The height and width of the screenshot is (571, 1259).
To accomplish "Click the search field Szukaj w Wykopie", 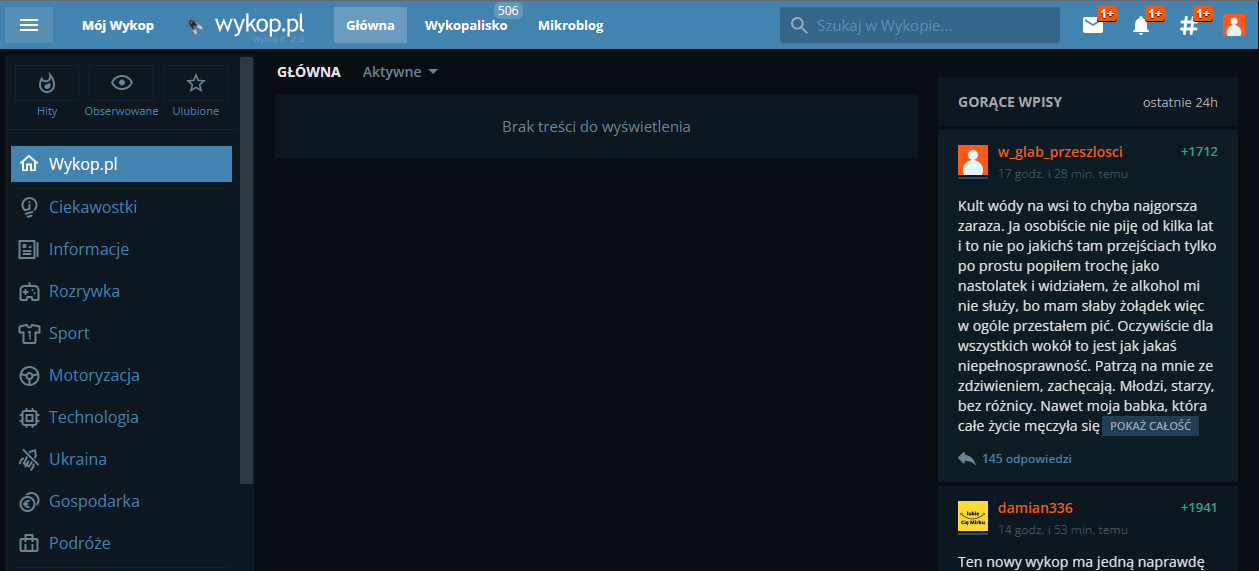I will [x=920, y=25].
